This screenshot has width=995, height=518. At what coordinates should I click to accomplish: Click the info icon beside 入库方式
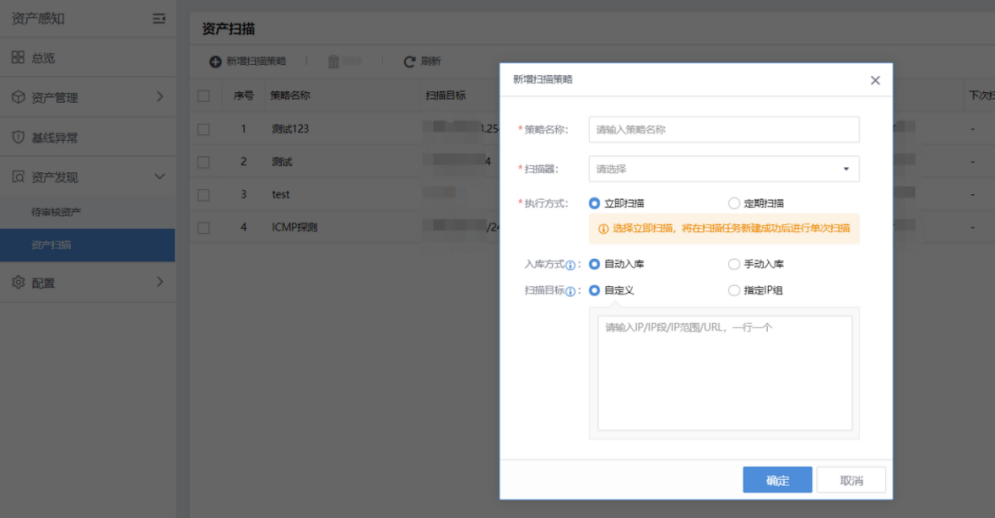pyautogui.click(x=571, y=265)
